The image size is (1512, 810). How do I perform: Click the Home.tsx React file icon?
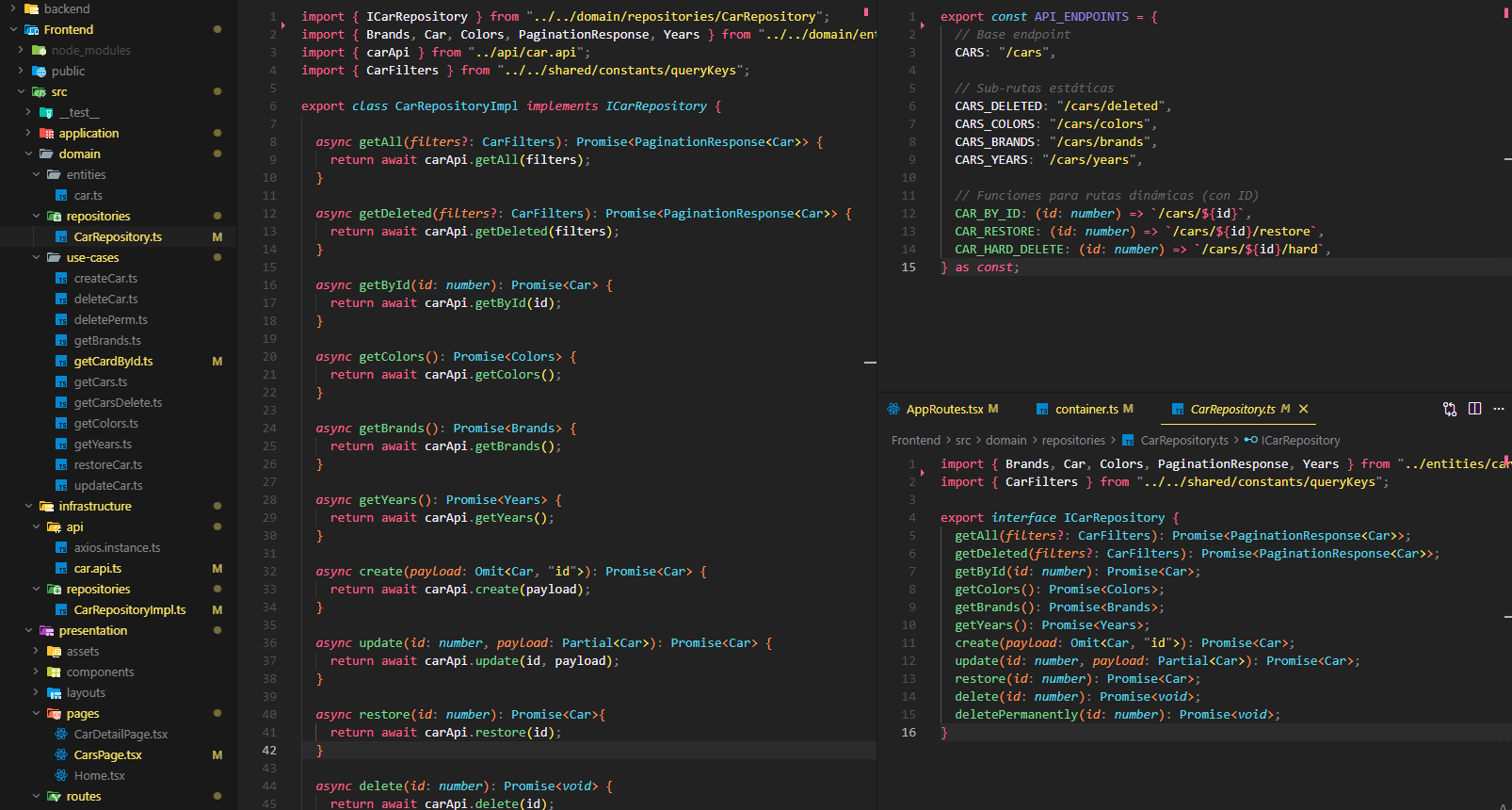click(x=61, y=776)
